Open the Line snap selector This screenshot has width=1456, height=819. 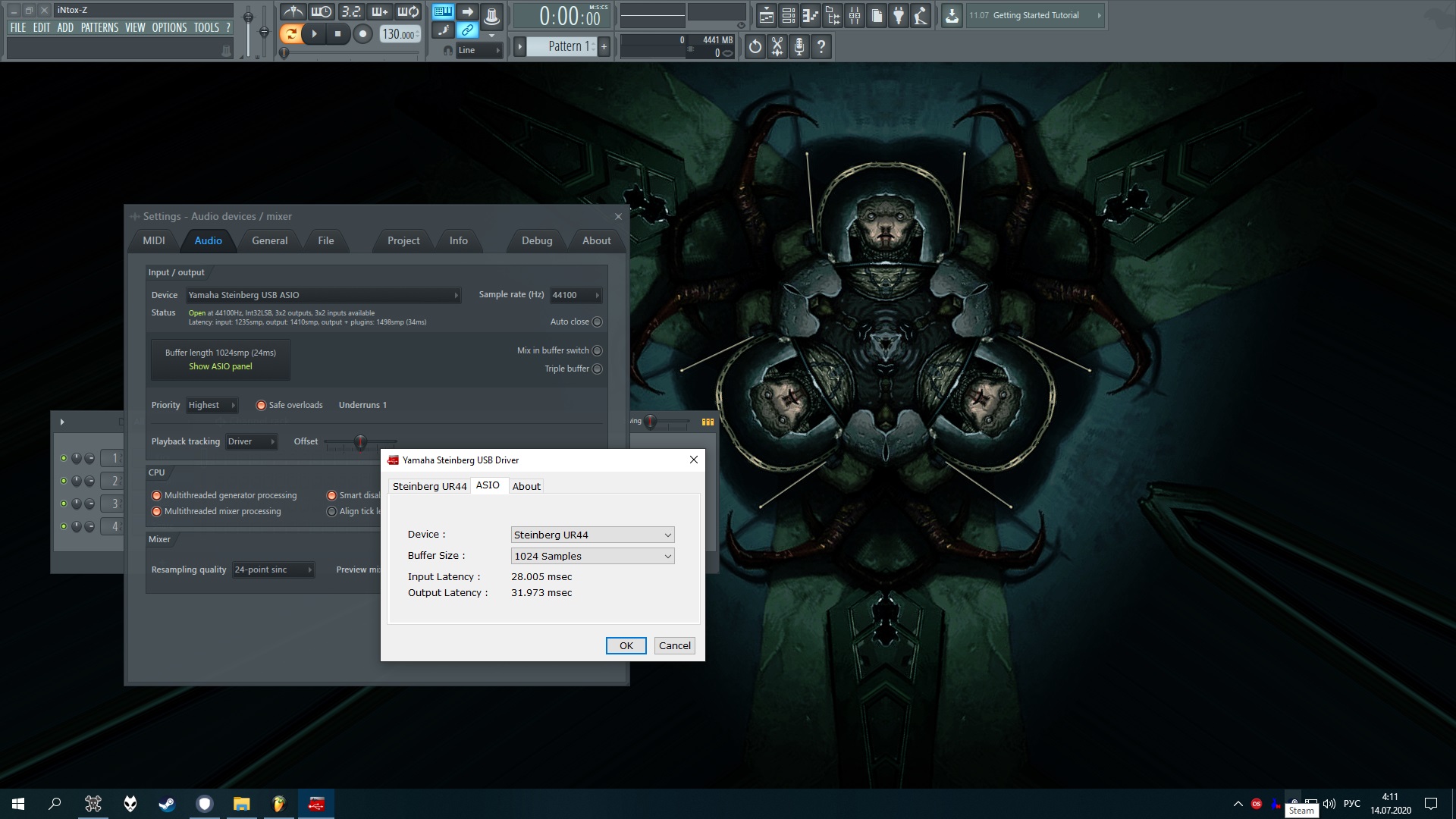[479, 50]
